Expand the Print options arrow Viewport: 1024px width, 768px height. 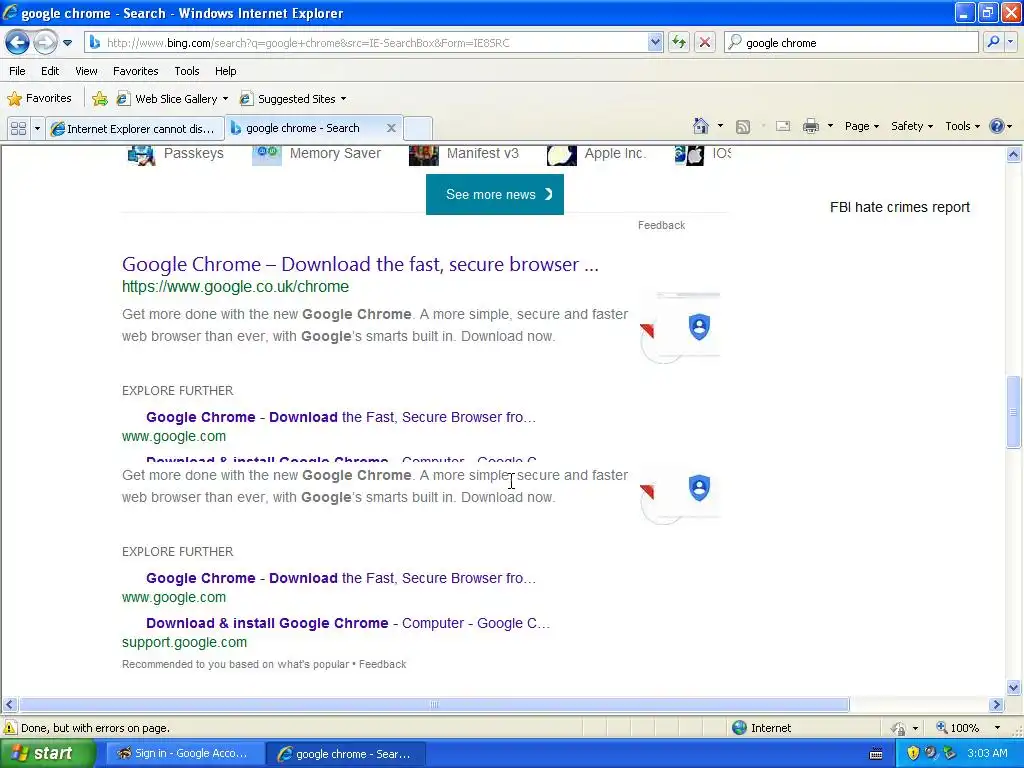click(x=830, y=126)
